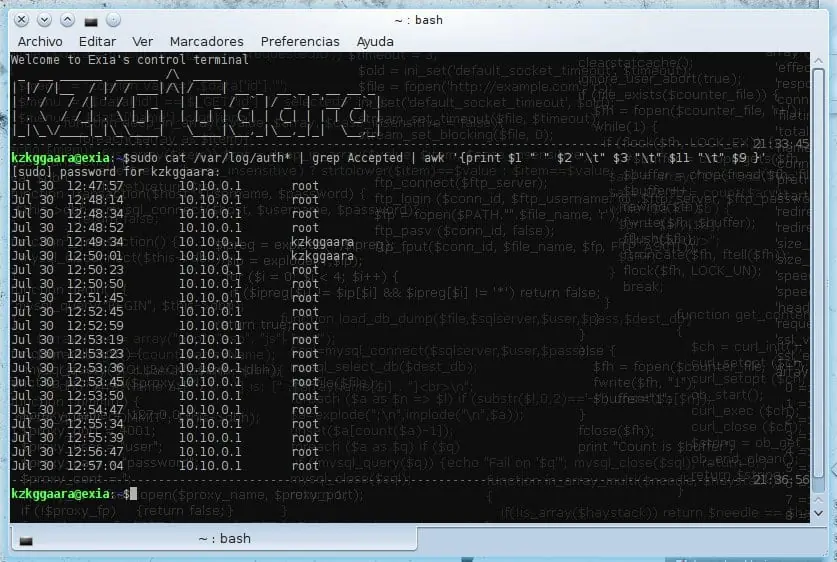This screenshot has width=837, height=562.
Task: Click the title text '~ : bash'
Action: pyautogui.click(x=418, y=20)
